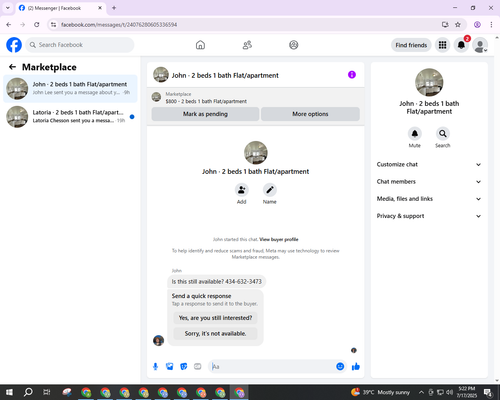Open Latoria's 2 beds 1 bath conversation
The width and height of the screenshot is (500, 400).
(70, 116)
